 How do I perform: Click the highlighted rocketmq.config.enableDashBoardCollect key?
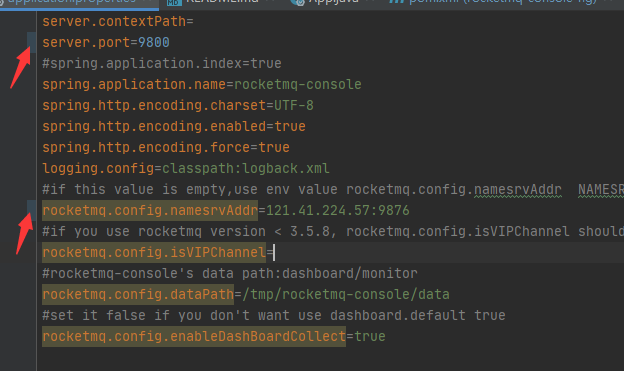(194, 337)
